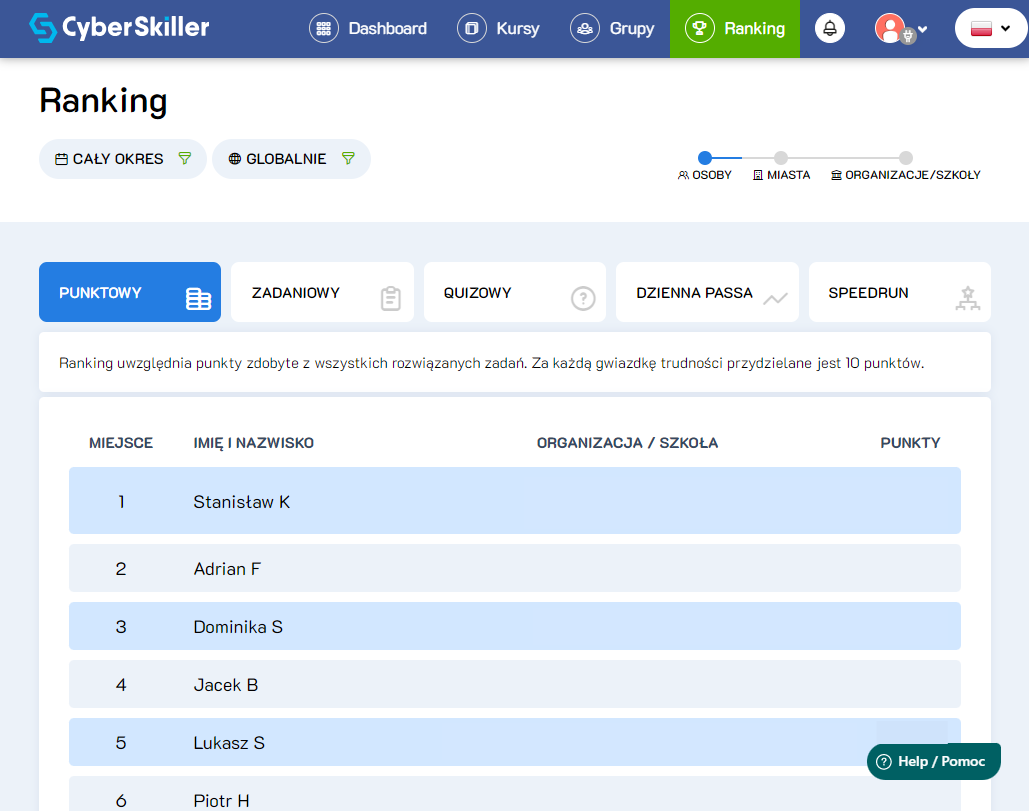Select the Miasta ranking scope
The height and width of the screenshot is (811, 1029).
(781, 158)
